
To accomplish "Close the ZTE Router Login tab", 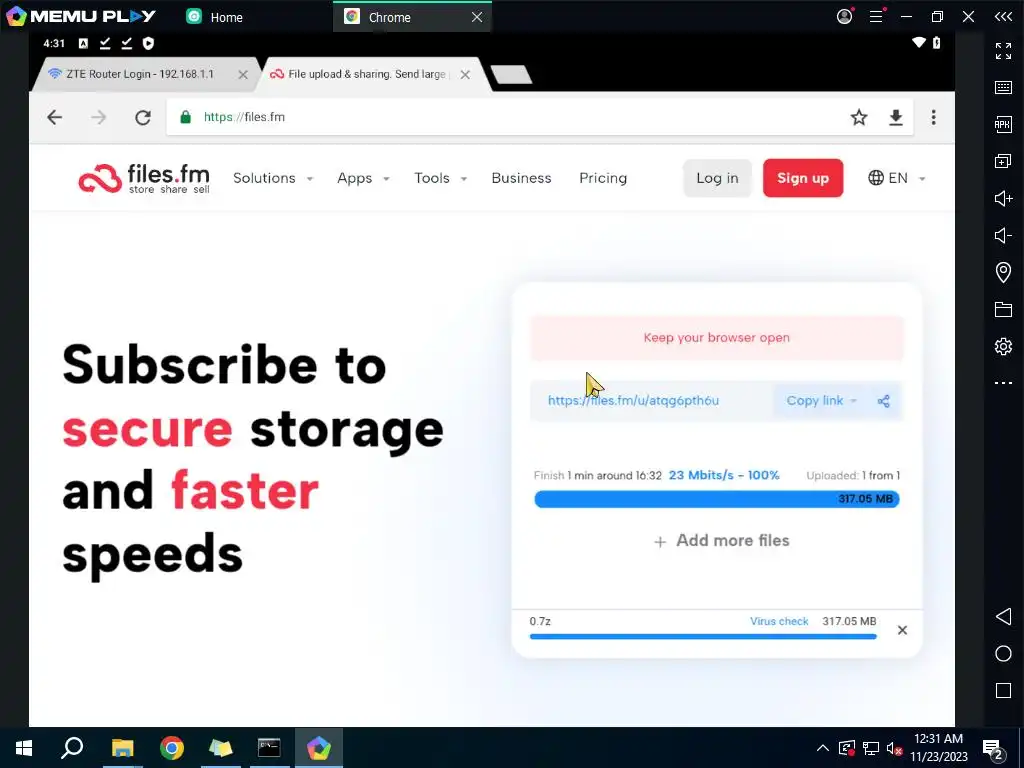I will pos(243,75).
